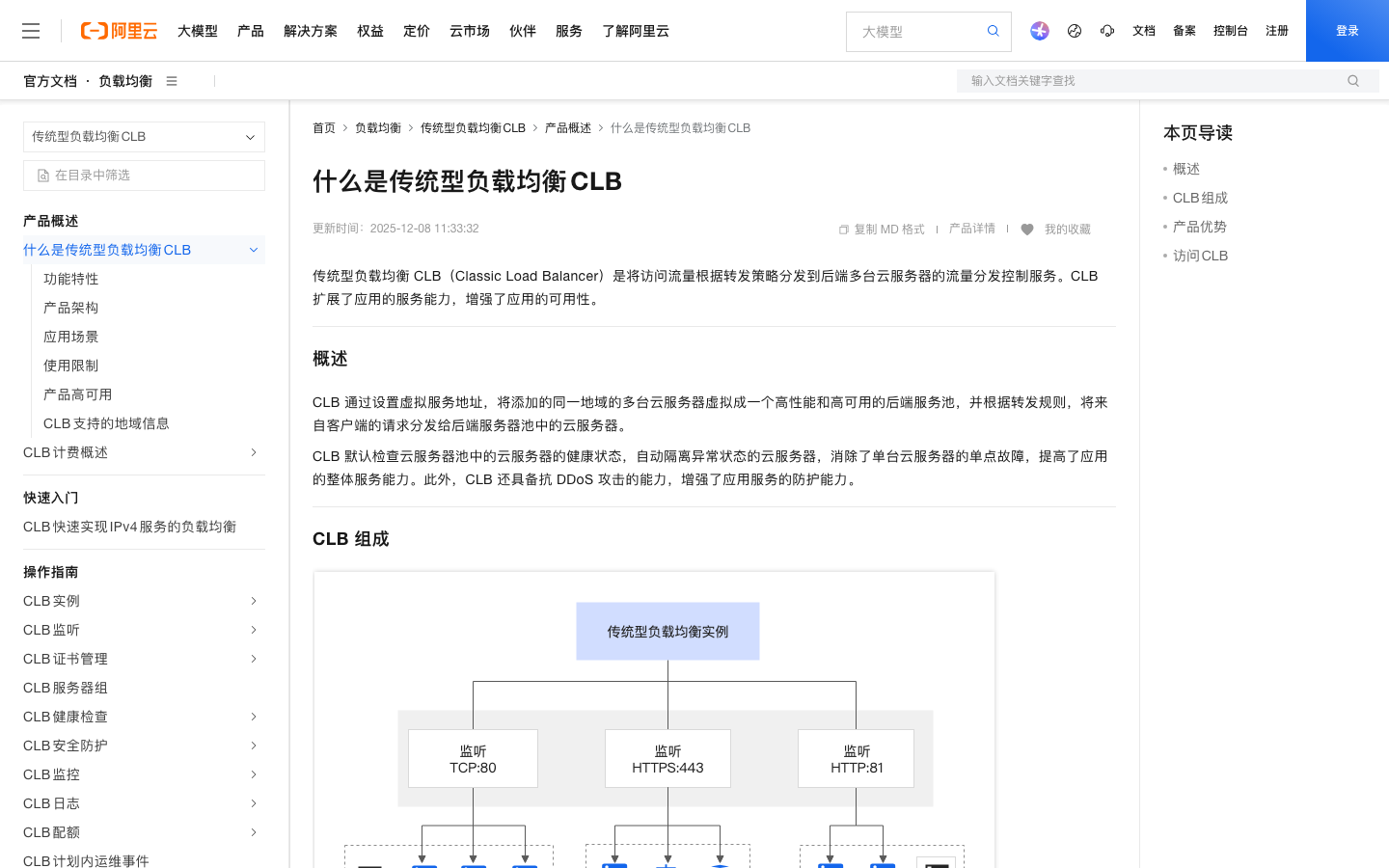This screenshot has width=1389, height=868.
Task: Open the 控制台 console link
Action: click(1231, 31)
